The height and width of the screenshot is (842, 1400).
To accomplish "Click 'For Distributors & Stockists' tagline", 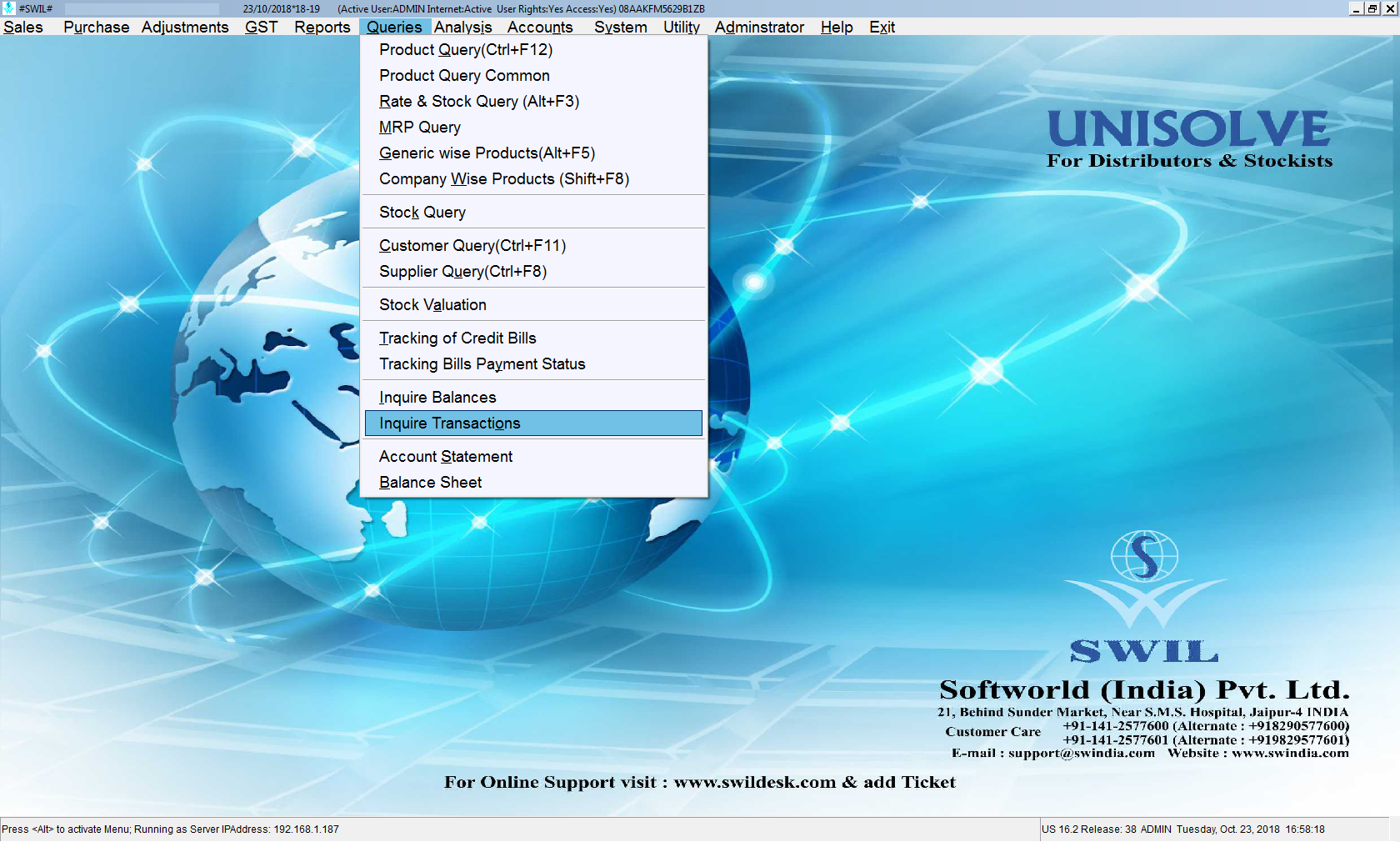I will point(1189,161).
